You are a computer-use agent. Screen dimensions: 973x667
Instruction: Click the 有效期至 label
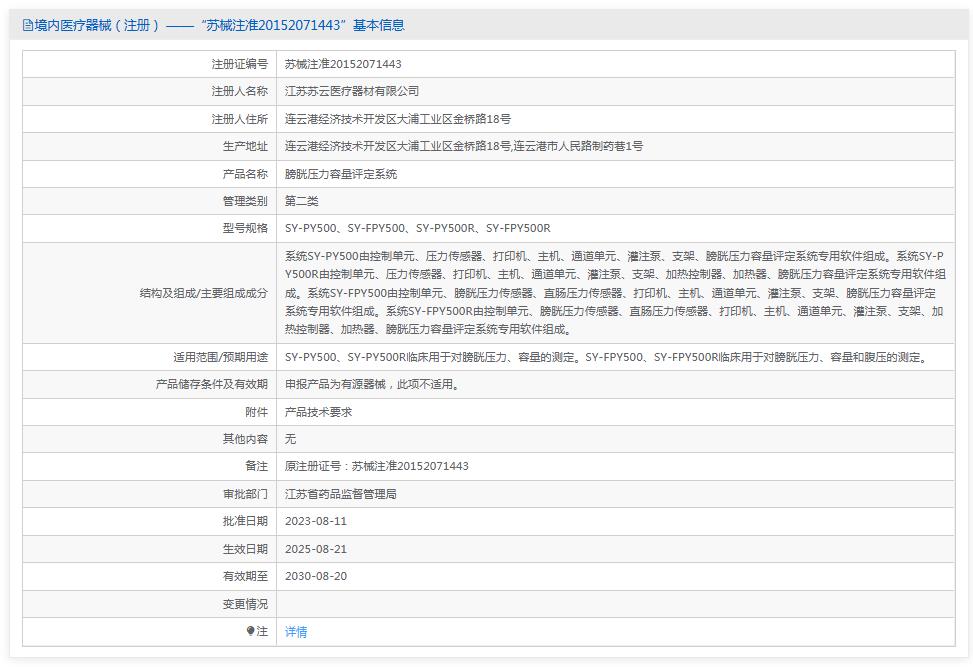click(x=245, y=576)
